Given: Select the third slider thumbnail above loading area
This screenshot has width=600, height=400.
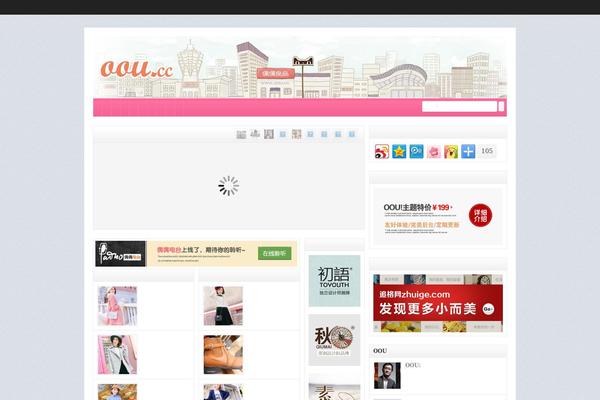Looking at the screenshot, I should [269, 134].
